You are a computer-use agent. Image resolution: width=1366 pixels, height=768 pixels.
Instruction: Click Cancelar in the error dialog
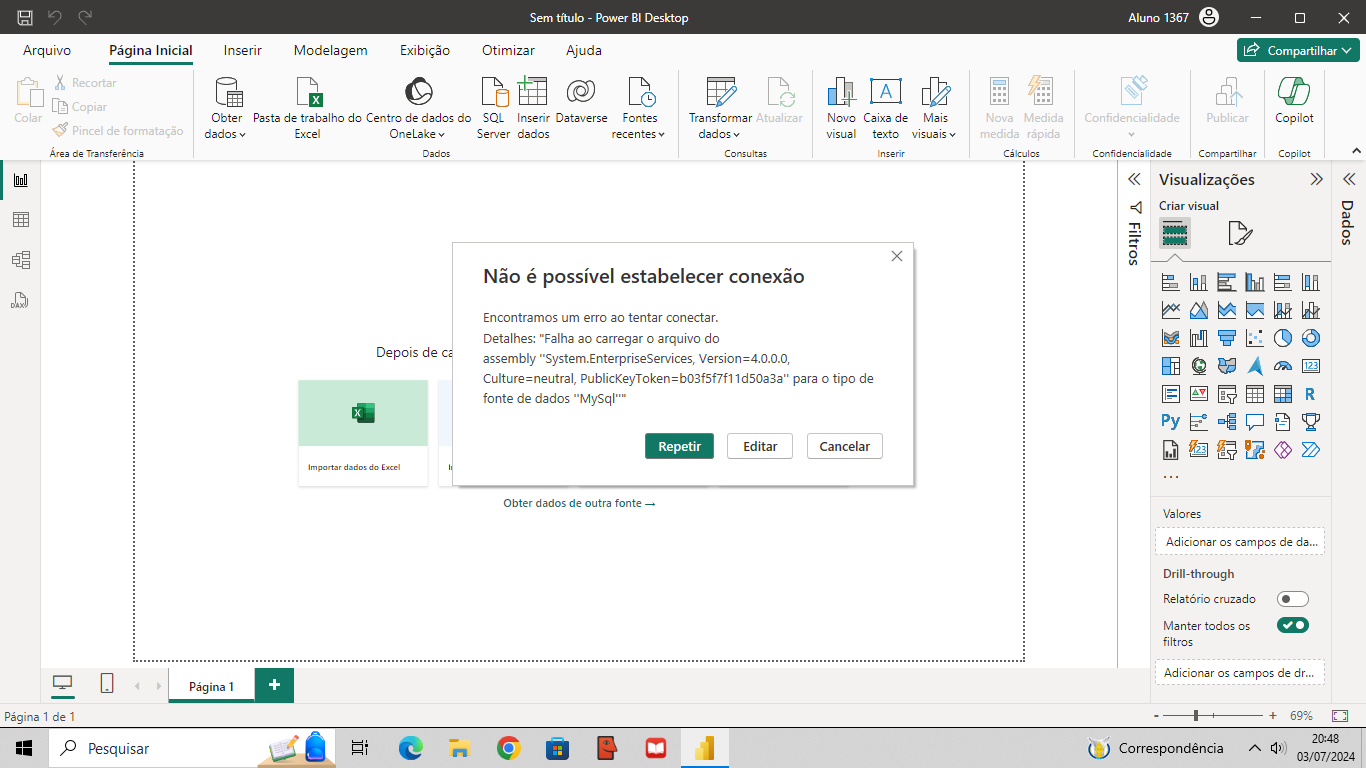[x=845, y=446]
